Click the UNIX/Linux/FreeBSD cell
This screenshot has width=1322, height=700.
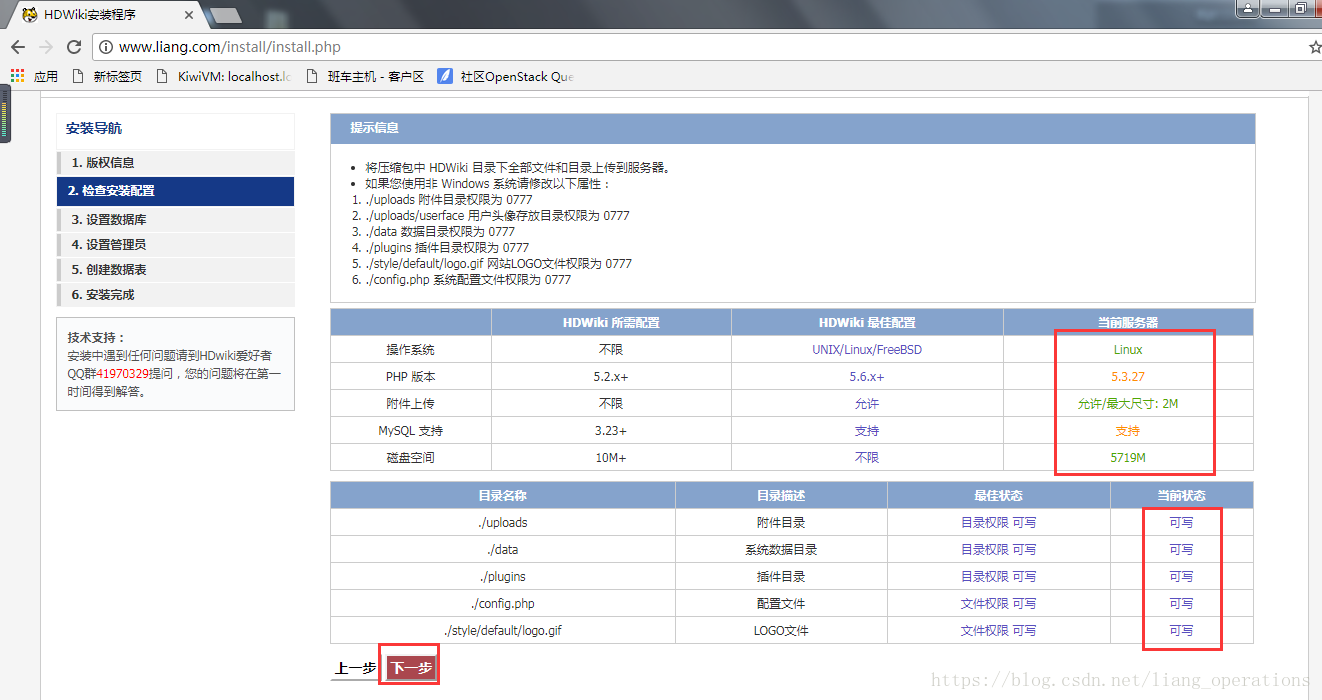click(867, 350)
